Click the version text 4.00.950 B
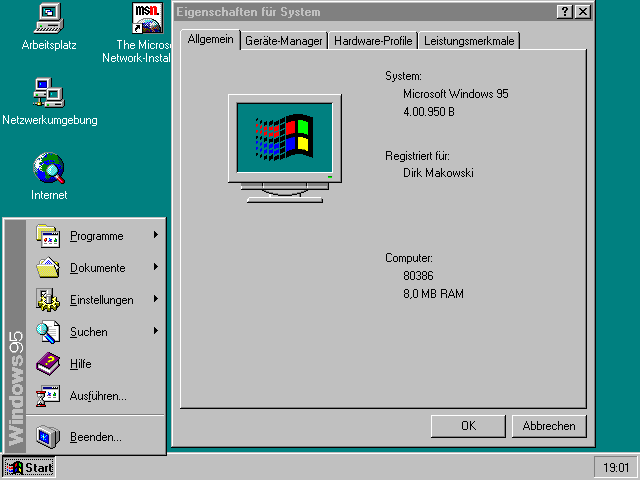The width and height of the screenshot is (640, 480). click(x=429, y=112)
